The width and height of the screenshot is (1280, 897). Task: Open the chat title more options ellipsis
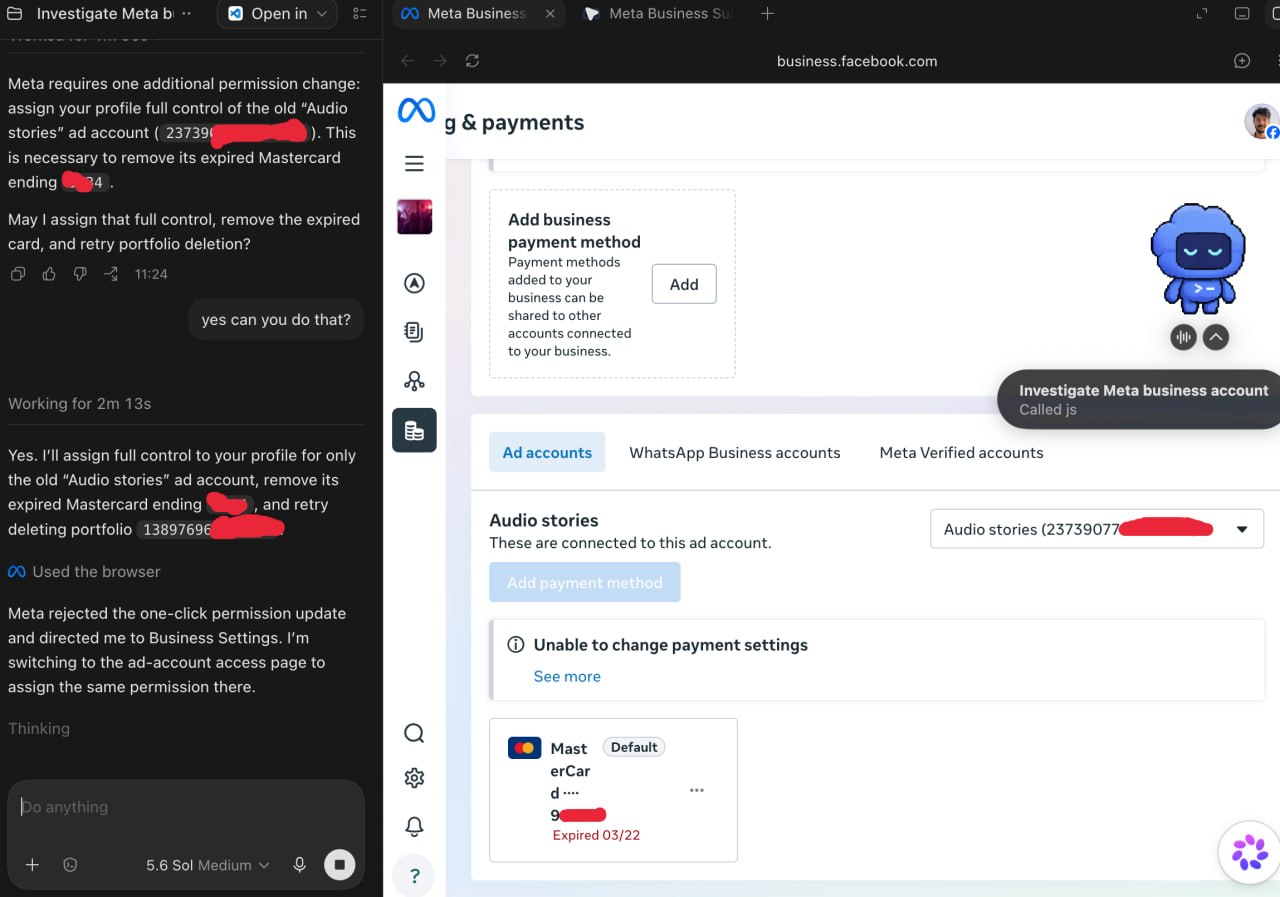pos(186,14)
